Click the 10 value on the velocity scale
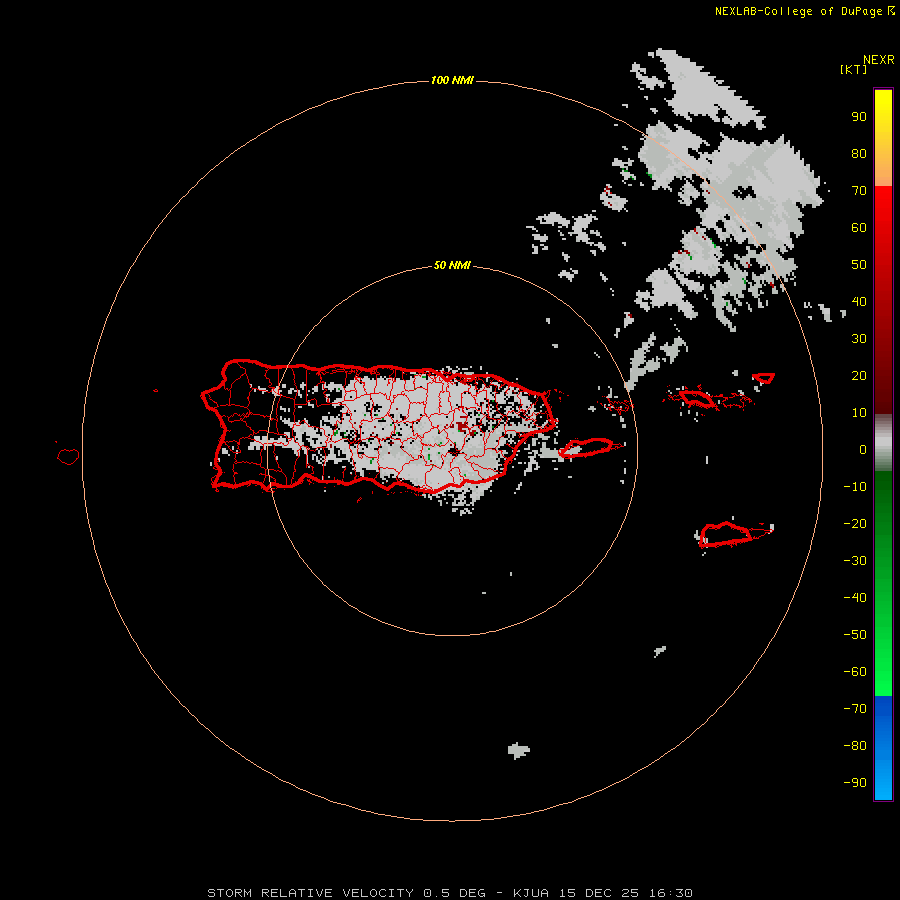900x900 pixels. pos(859,413)
